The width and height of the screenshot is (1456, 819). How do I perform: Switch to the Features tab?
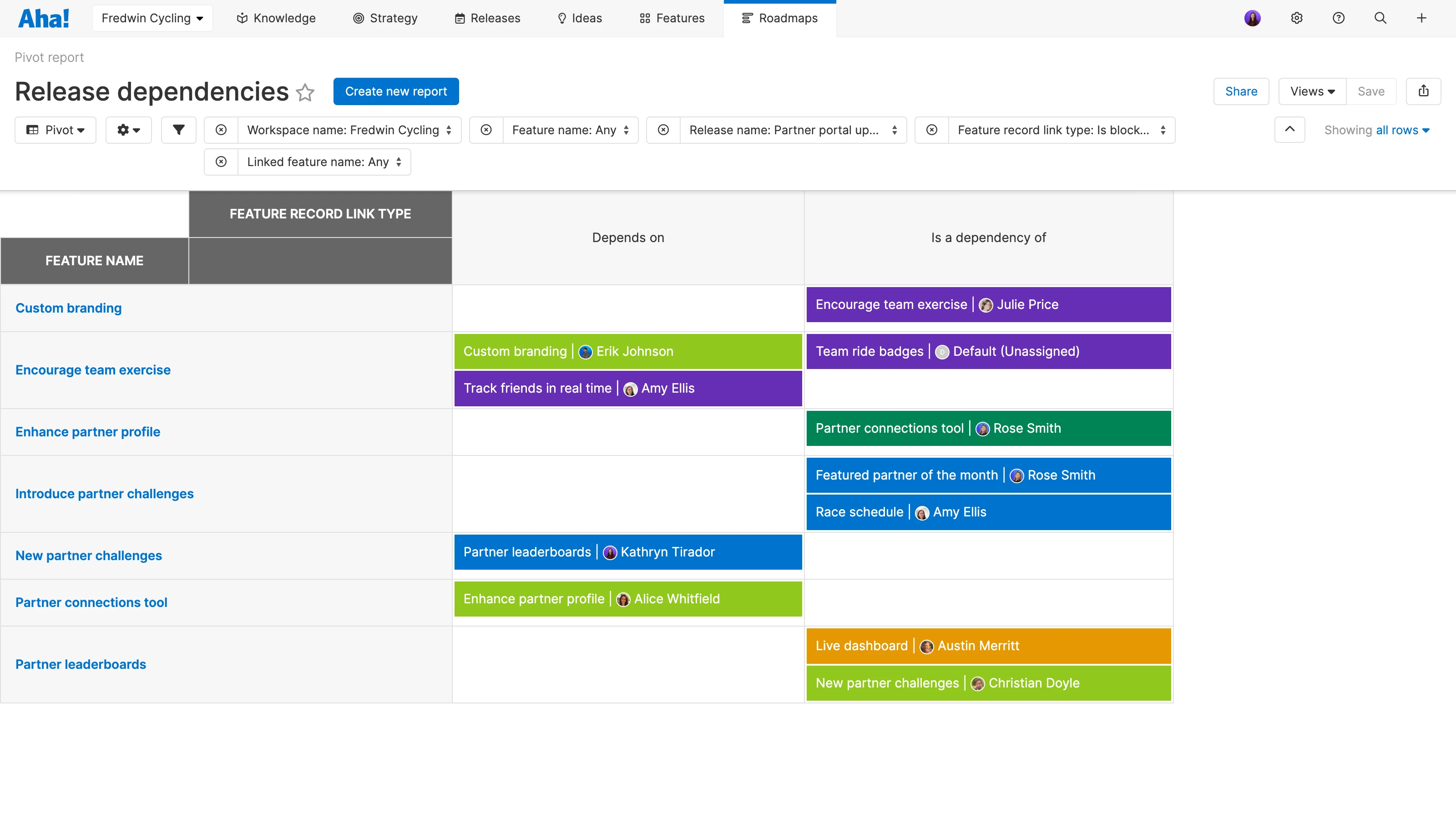(672, 18)
